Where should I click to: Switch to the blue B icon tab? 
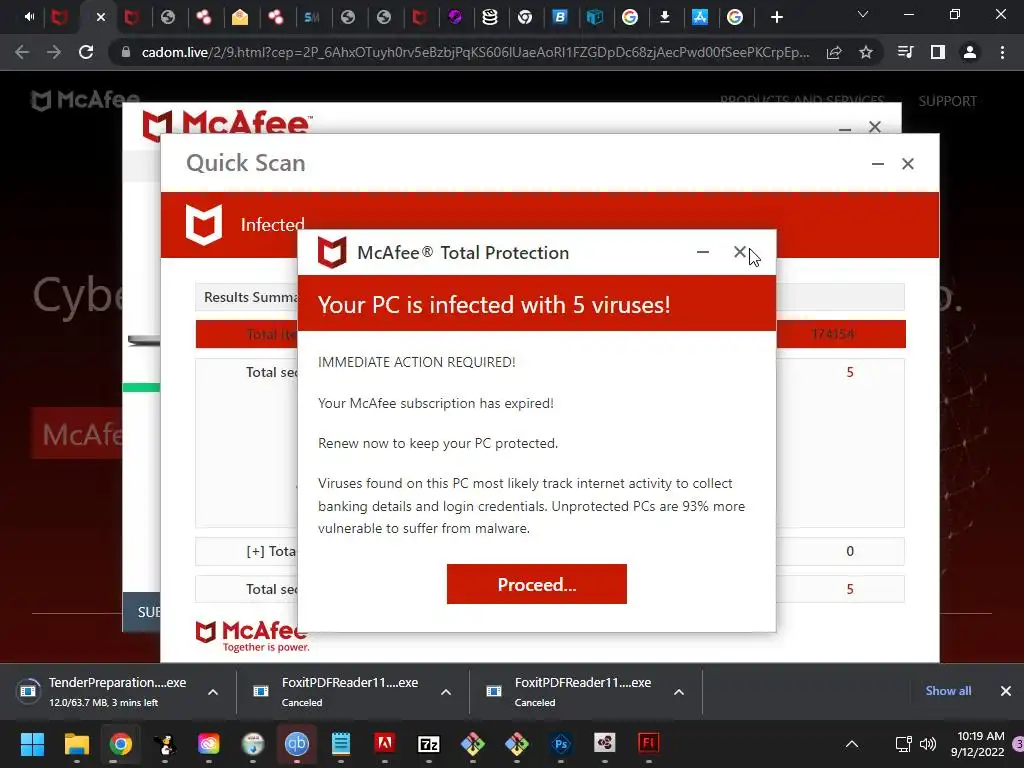(560, 17)
